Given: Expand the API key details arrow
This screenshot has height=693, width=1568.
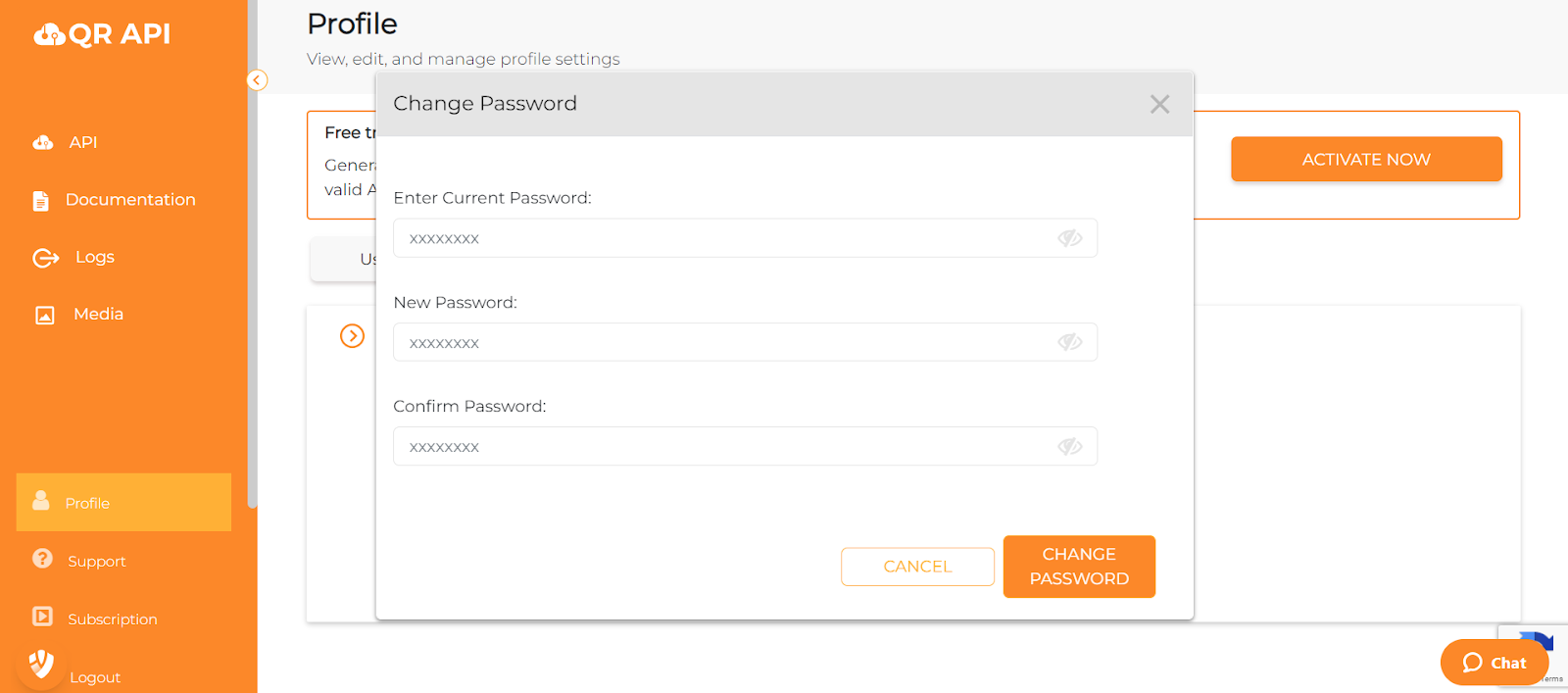Looking at the screenshot, I should click(x=352, y=336).
